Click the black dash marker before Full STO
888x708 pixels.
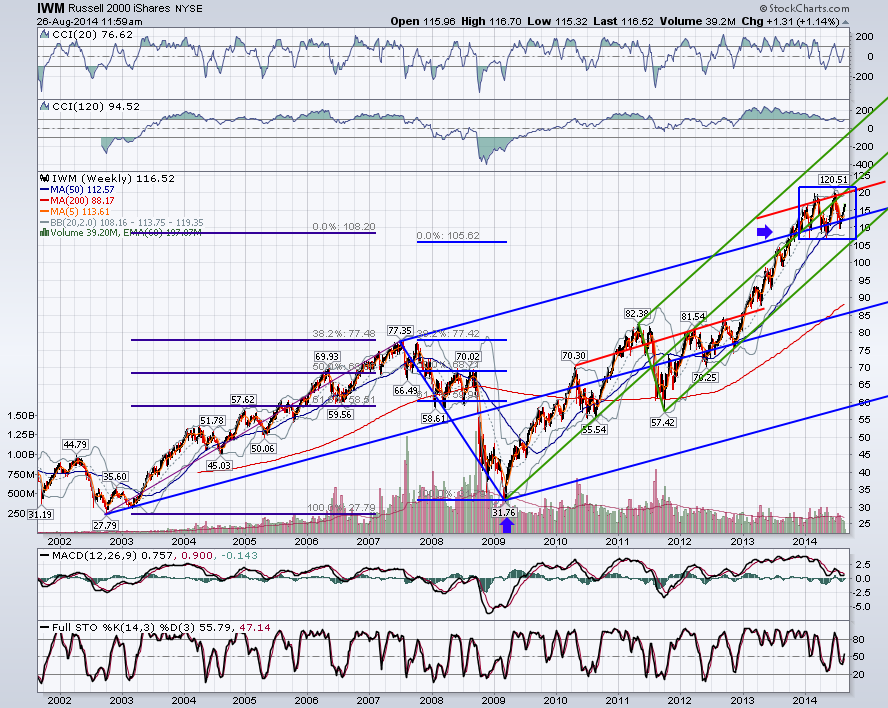click(45, 628)
